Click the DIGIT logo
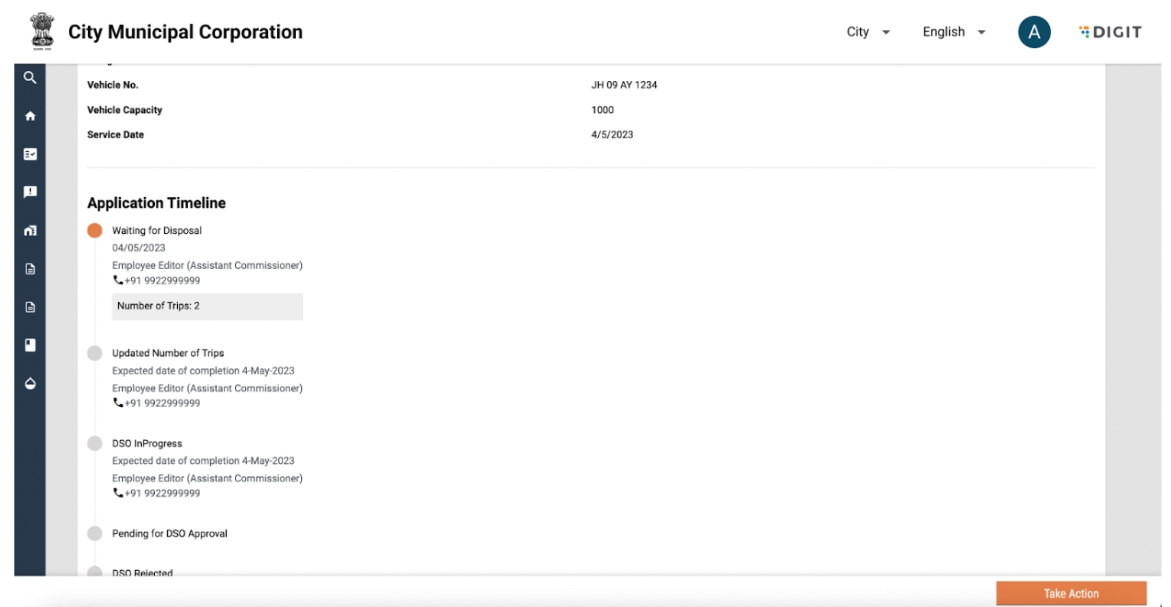1171x607 pixels. [1110, 32]
